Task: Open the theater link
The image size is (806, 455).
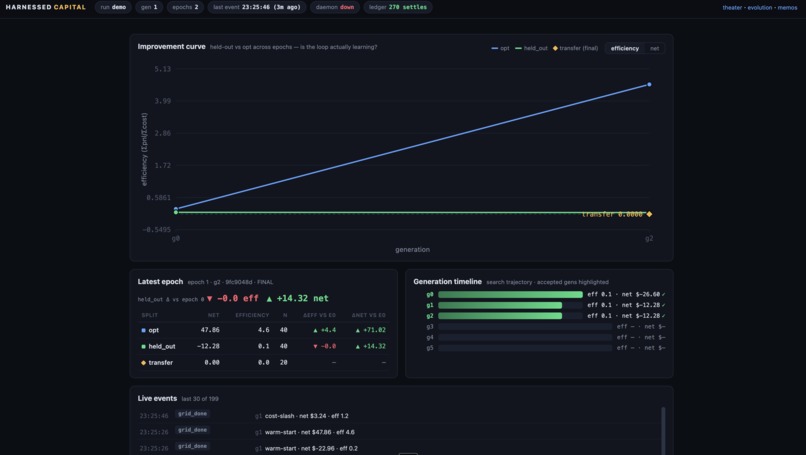Action: point(732,7)
